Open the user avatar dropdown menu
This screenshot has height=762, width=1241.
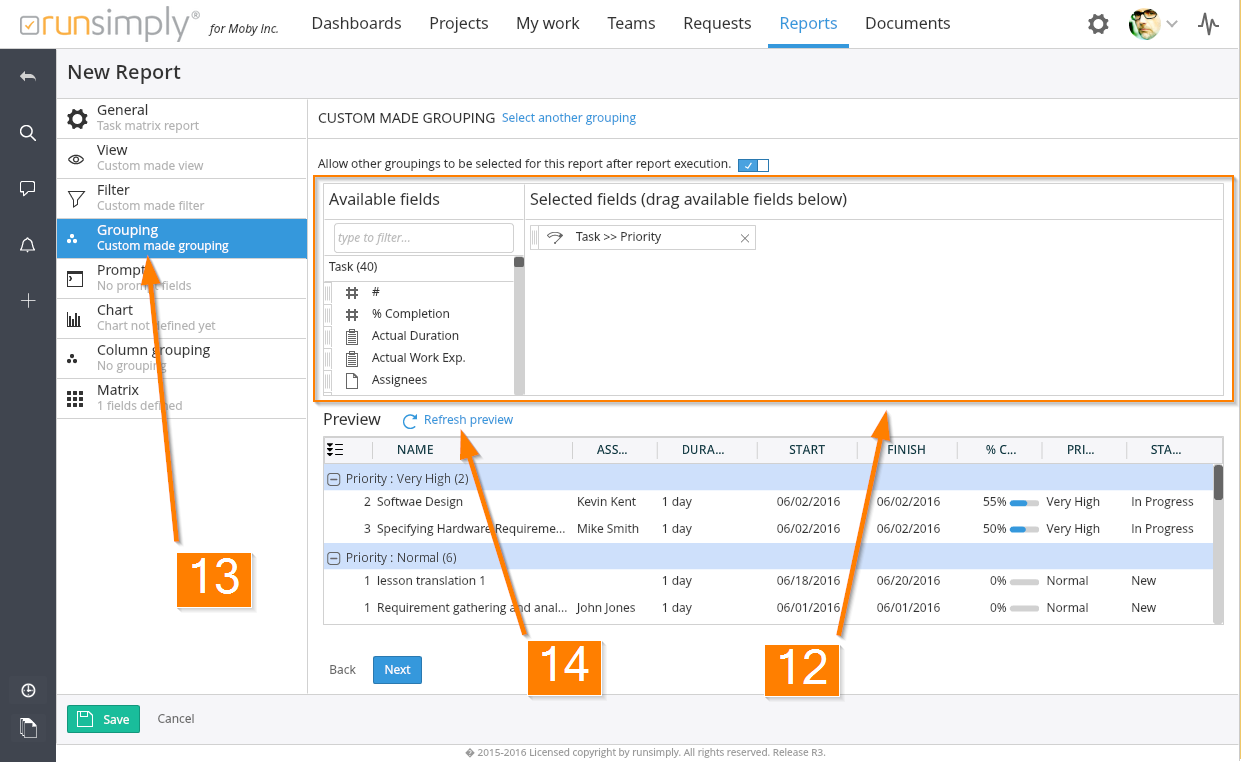click(1153, 24)
